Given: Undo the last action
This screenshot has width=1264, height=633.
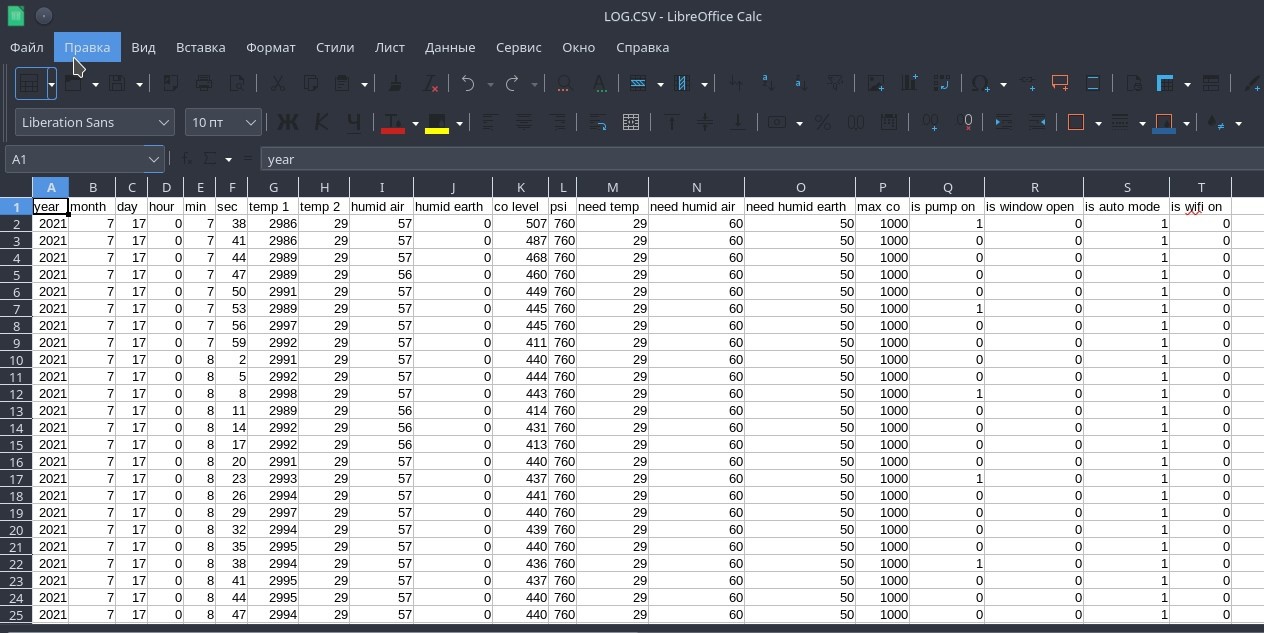Looking at the screenshot, I should (468, 84).
